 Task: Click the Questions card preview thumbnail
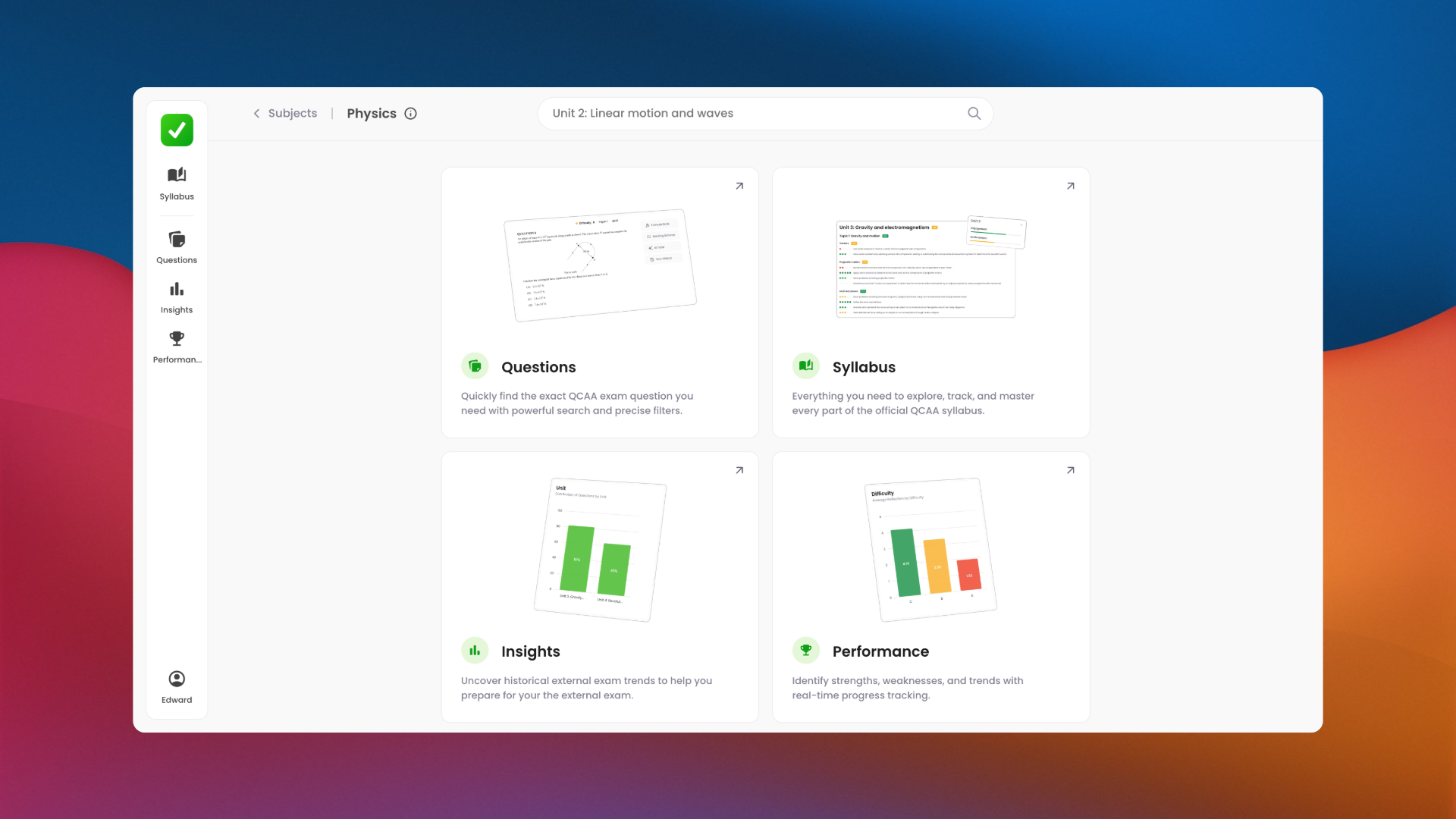[600, 265]
